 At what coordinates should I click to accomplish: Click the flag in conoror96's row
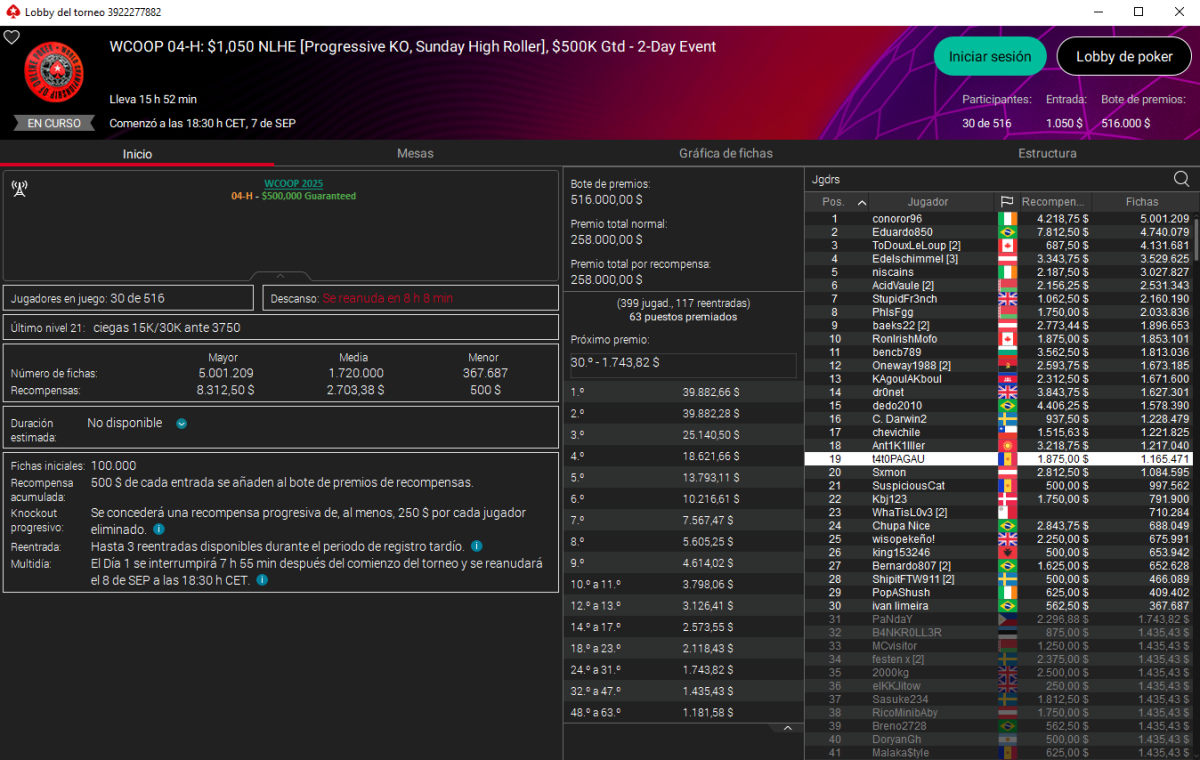point(1007,219)
